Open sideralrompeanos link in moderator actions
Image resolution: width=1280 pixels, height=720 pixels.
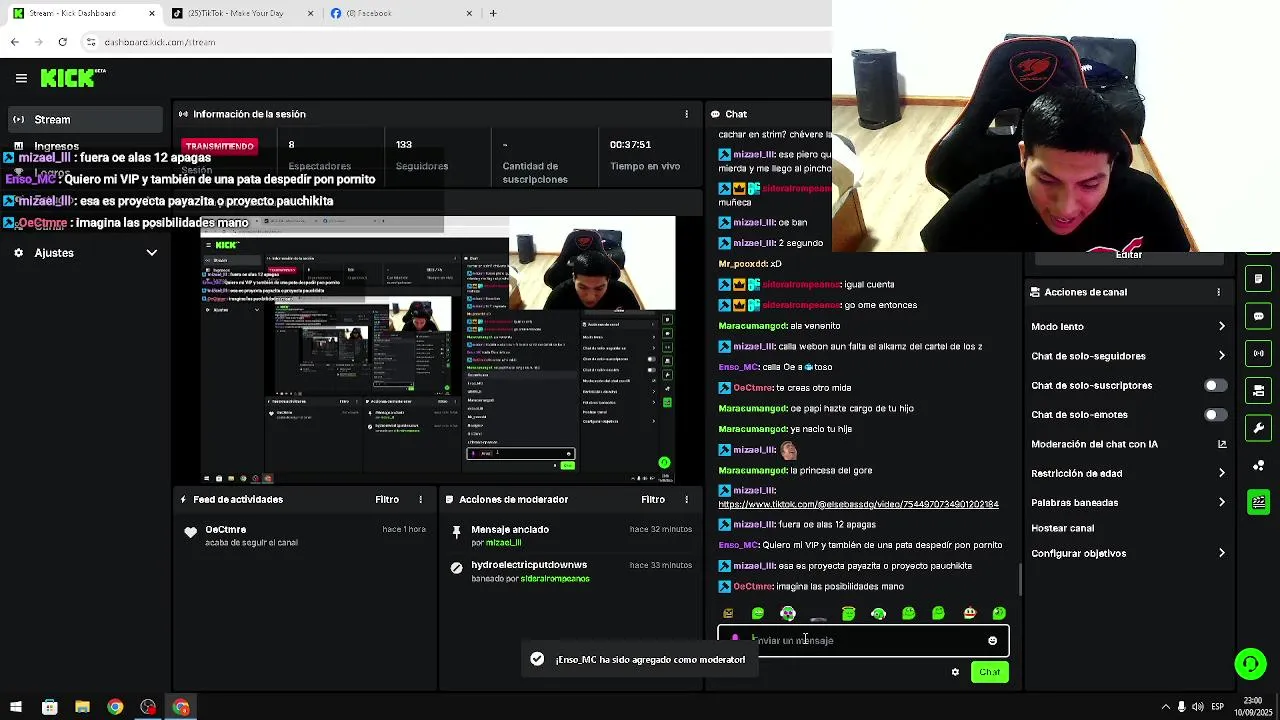(x=555, y=579)
